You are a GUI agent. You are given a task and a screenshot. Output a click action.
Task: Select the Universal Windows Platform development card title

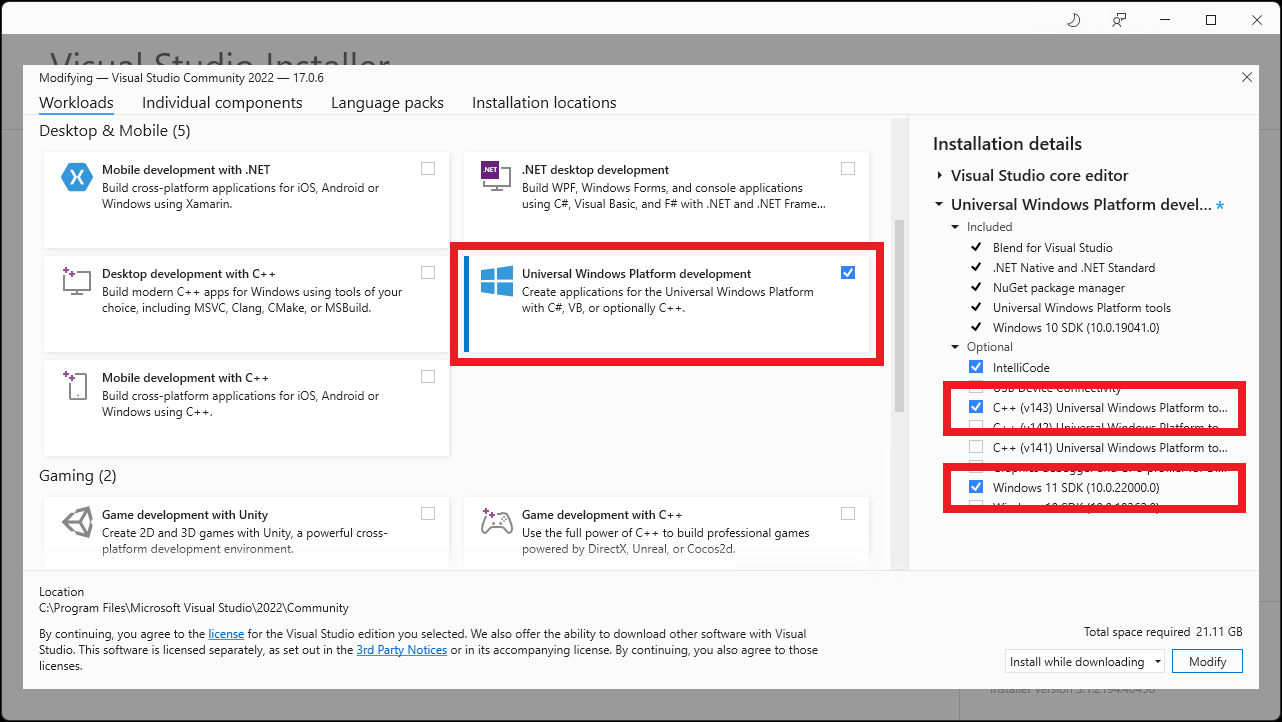click(x=636, y=274)
